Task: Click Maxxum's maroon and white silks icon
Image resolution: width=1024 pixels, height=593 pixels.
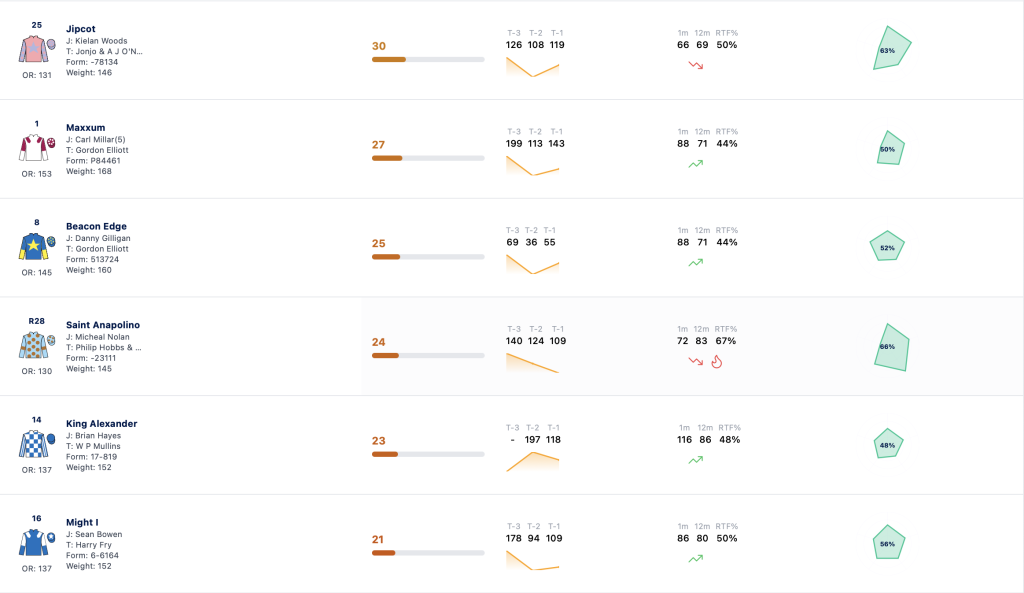Action: click(x=37, y=148)
